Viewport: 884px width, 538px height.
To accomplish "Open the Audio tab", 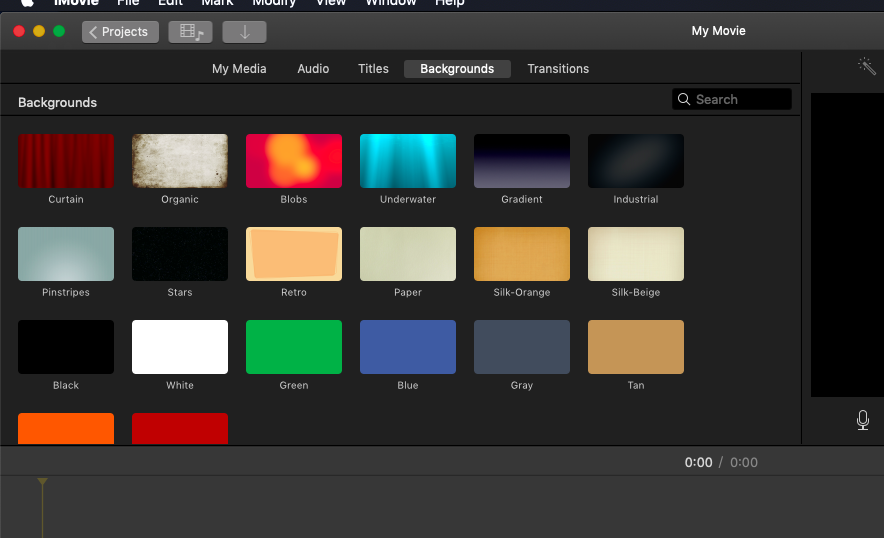I will (x=313, y=69).
